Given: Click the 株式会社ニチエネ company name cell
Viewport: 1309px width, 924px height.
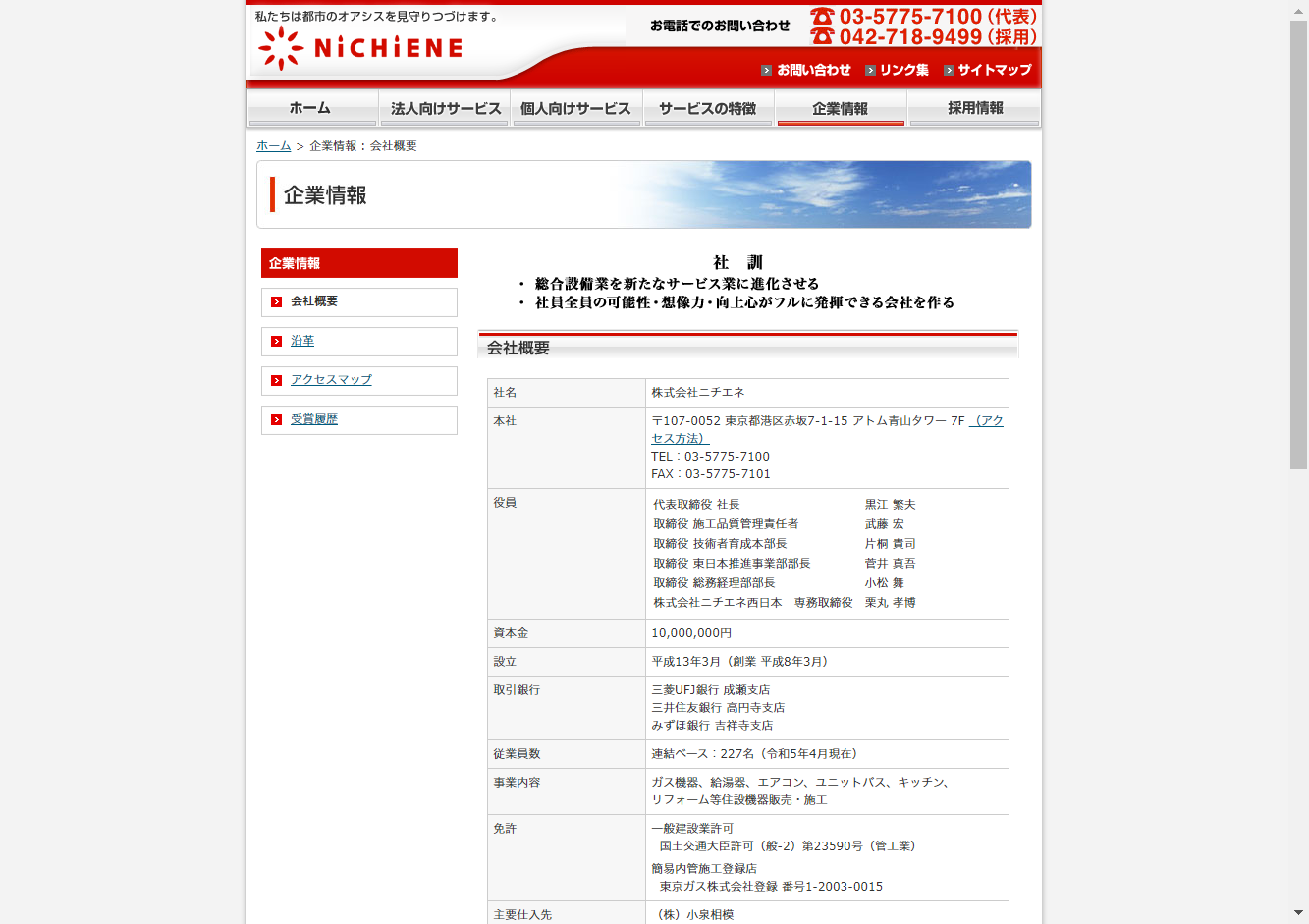Looking at the screenshot, I should (x=827, y=393).
